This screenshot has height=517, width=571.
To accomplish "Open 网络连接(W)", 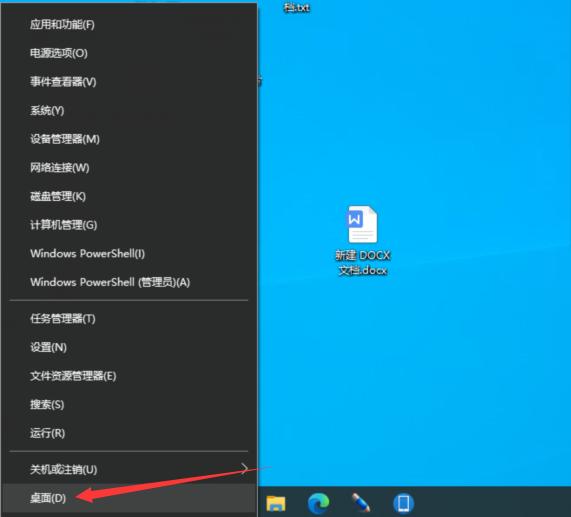I will tap(129, 168).
